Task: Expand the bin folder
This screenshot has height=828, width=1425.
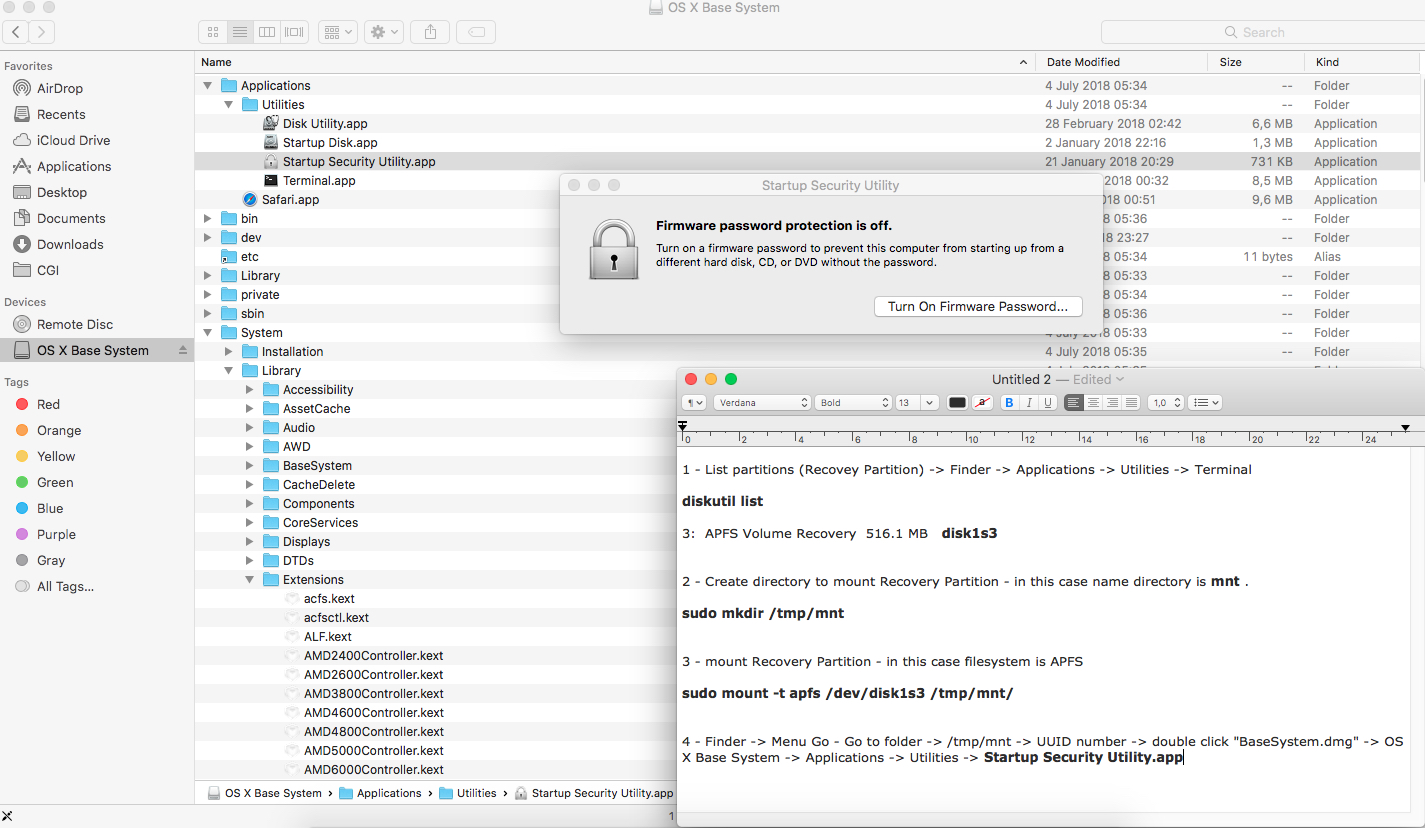Action: 207,219
